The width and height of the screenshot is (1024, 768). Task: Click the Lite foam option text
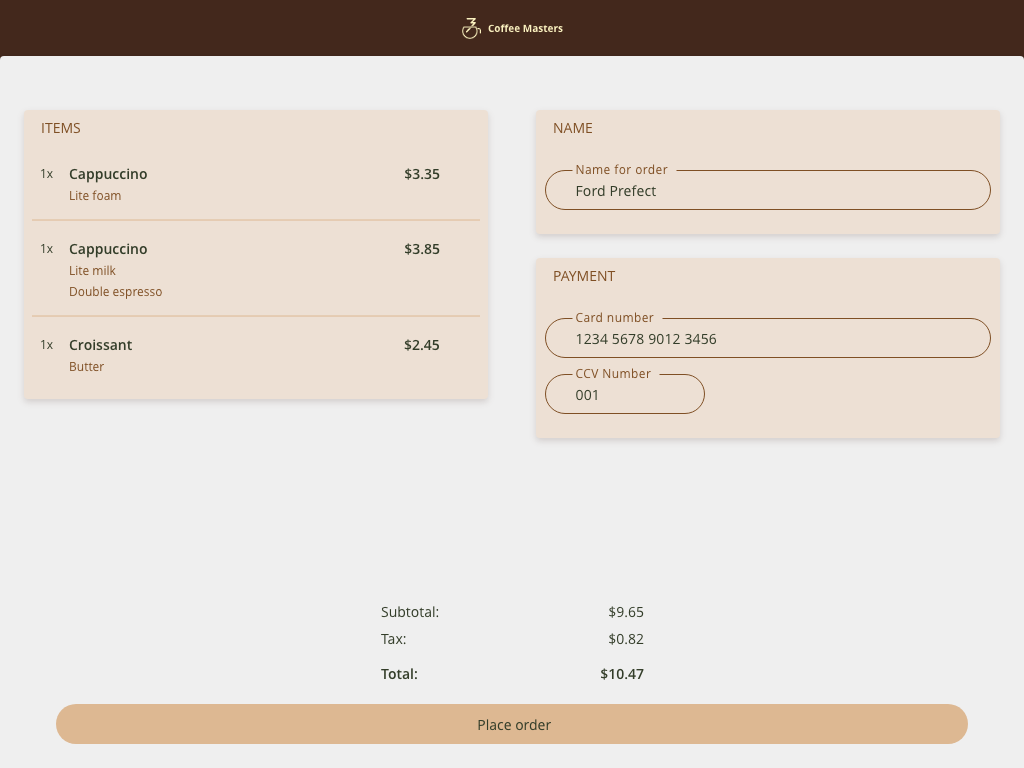(x=95, y=196)
